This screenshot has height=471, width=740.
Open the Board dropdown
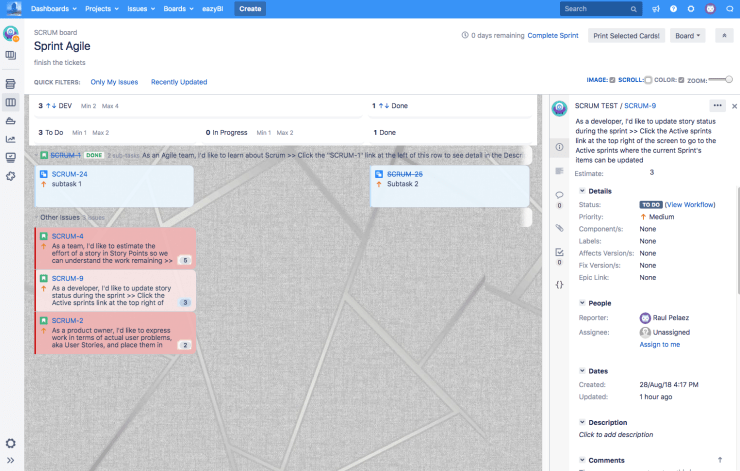click(686, 35)
